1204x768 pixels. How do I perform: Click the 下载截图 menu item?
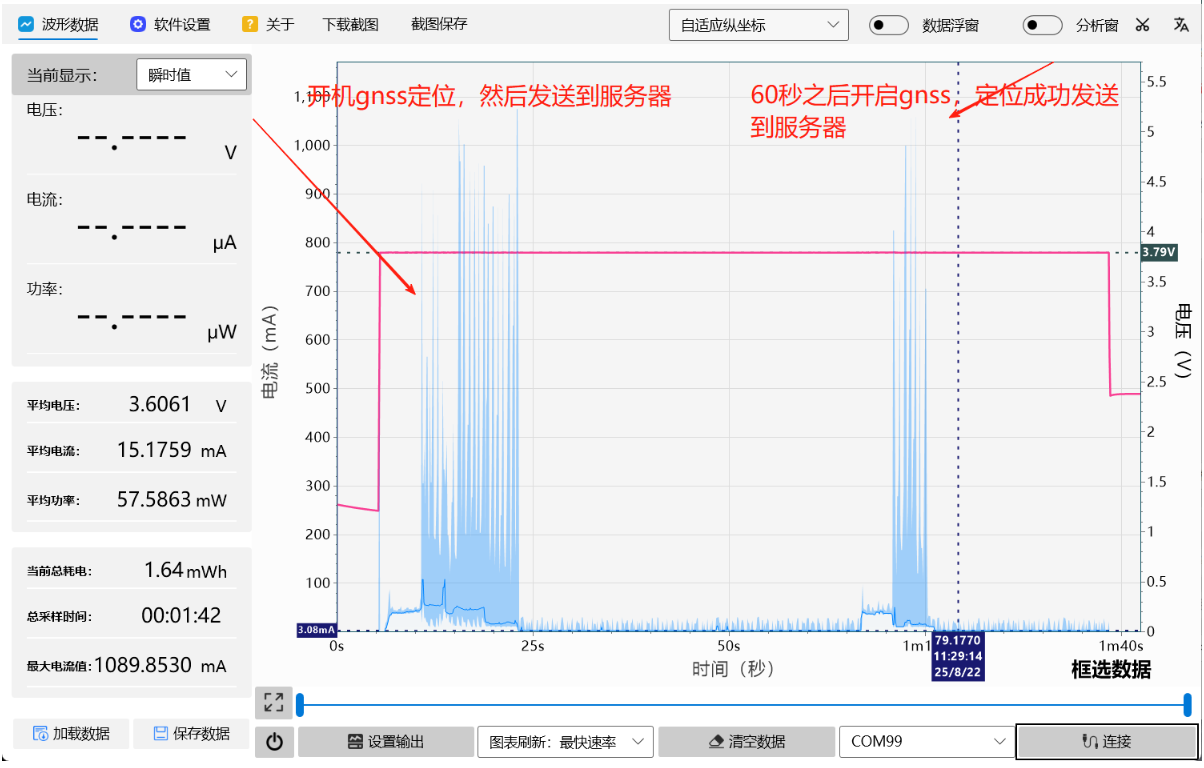click(350, 25)
